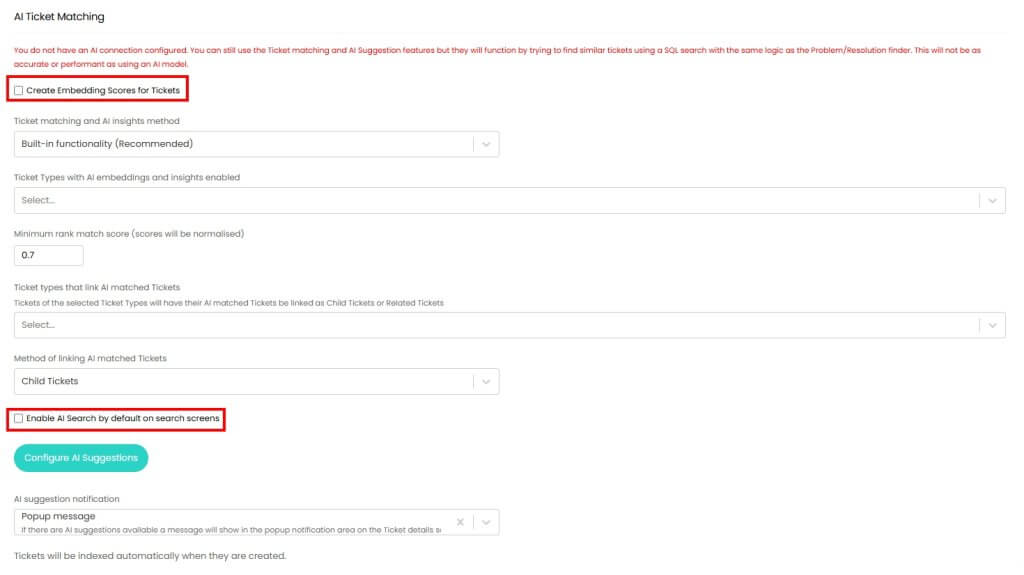Screen dimensions: 1024x575
Task: Click 'Tickets will be indexed automatically' note
Action: tap(150, 556)
